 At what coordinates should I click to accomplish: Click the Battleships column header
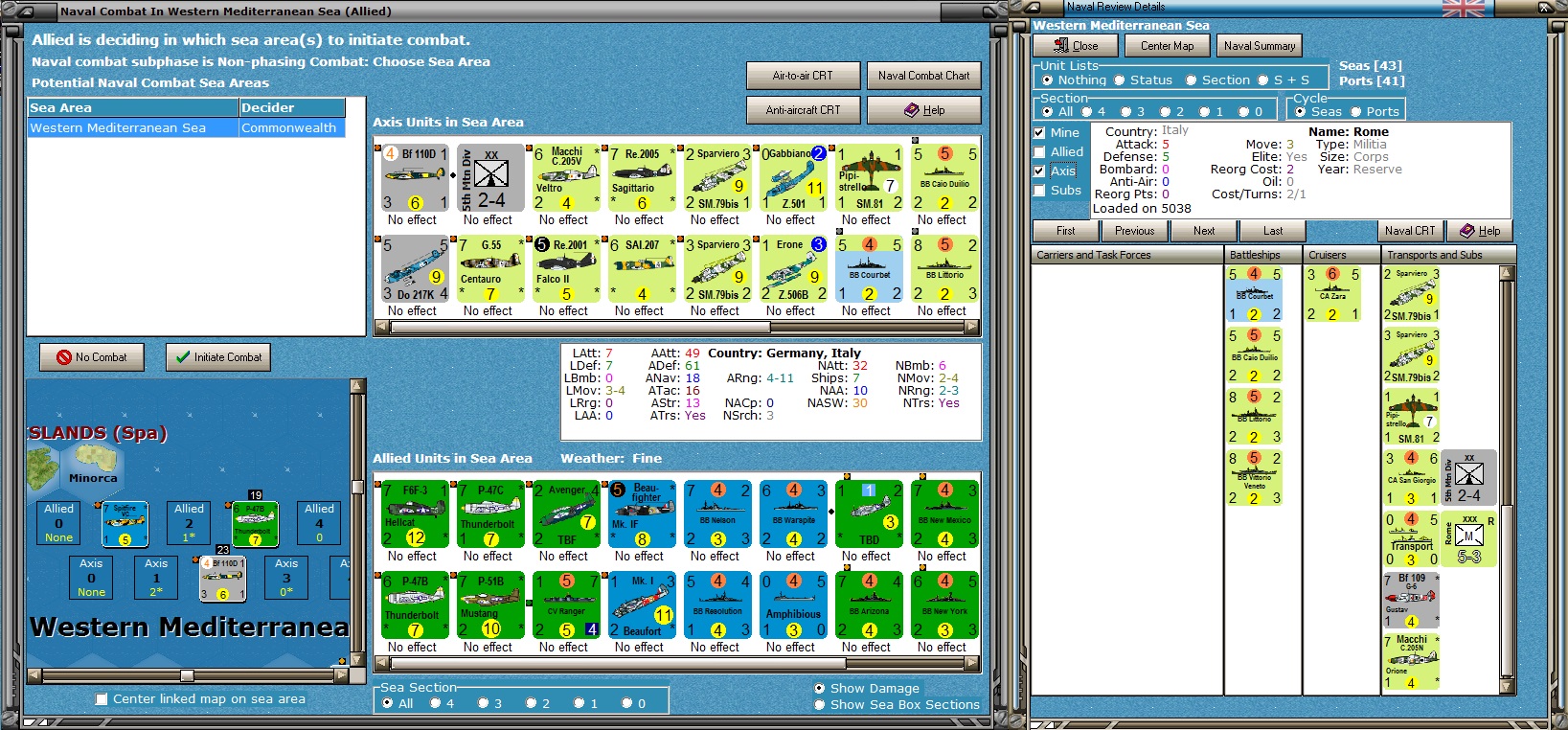(1263, 255)
